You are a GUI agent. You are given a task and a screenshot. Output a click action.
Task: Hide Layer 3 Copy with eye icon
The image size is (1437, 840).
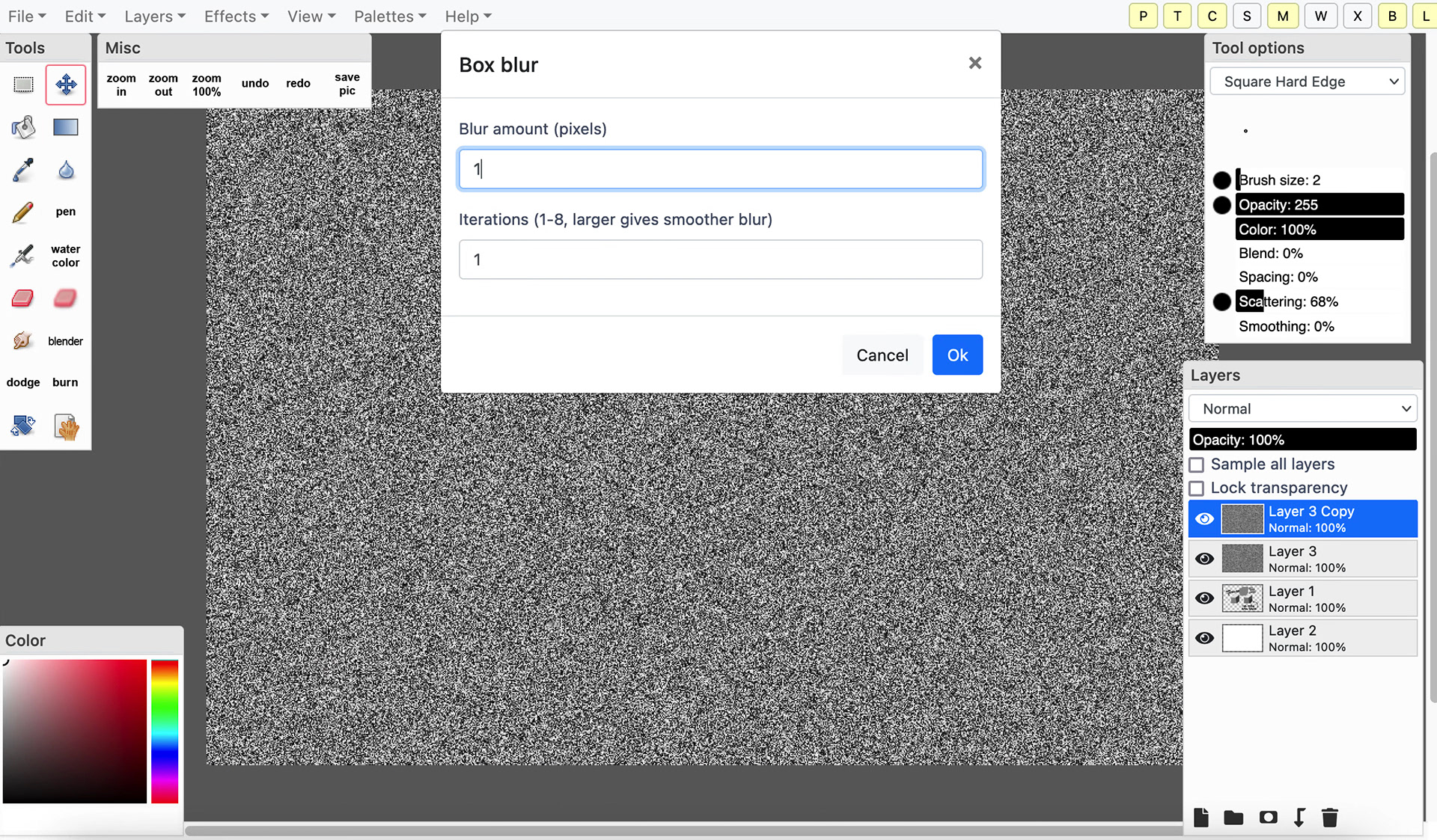1204,519
